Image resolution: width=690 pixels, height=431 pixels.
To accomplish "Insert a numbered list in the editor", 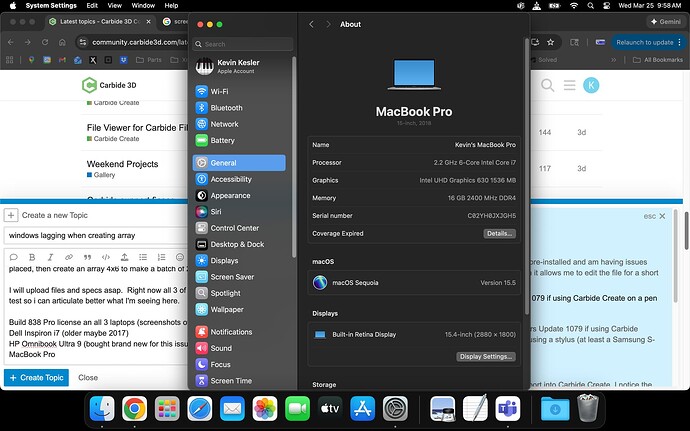I will point(161,257).
